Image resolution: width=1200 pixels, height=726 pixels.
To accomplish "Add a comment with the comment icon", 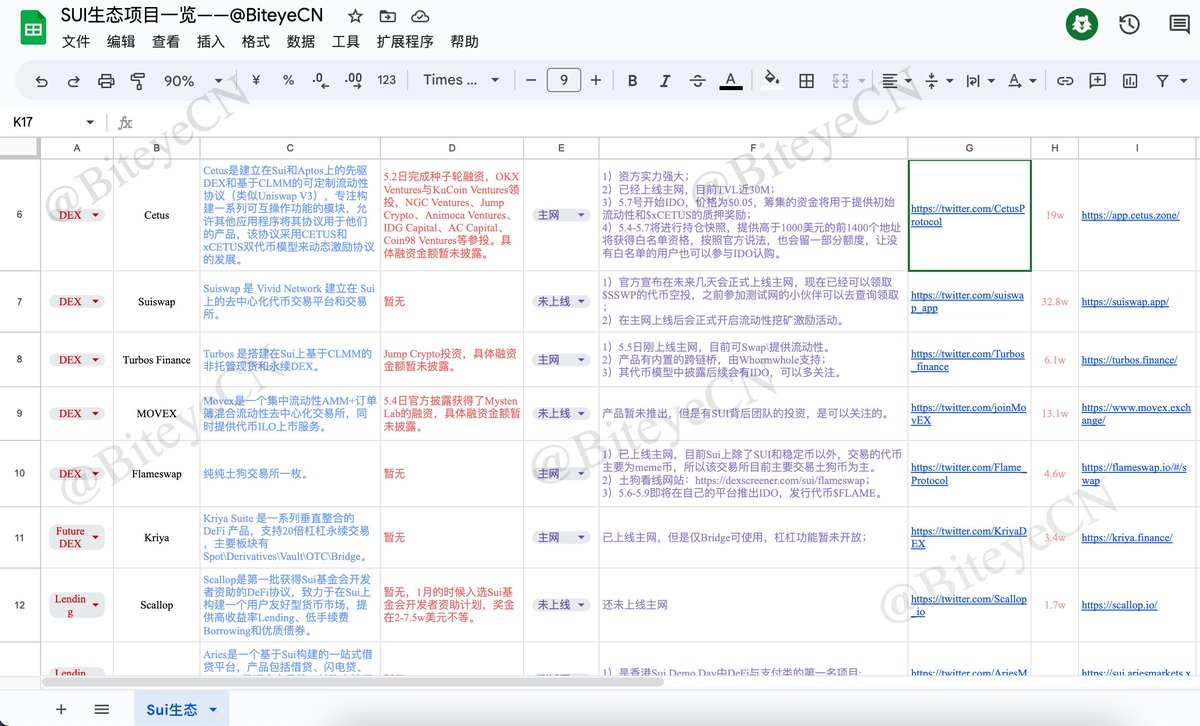I will 1098,81.
